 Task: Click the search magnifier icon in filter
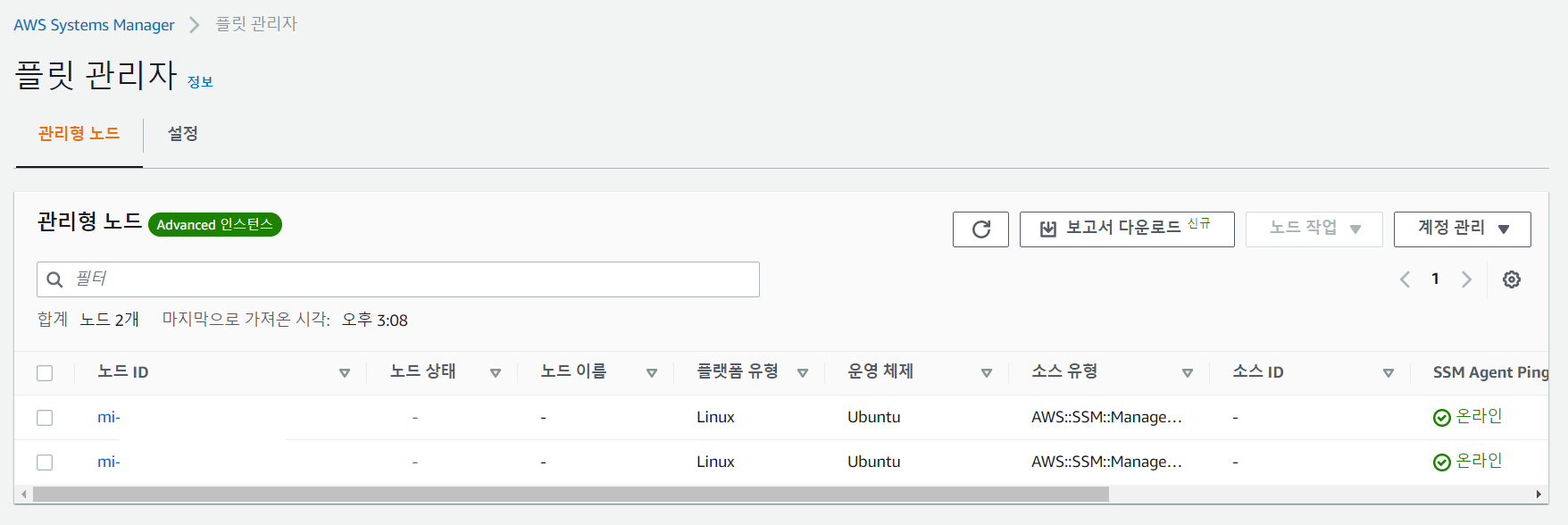(54, 279)
